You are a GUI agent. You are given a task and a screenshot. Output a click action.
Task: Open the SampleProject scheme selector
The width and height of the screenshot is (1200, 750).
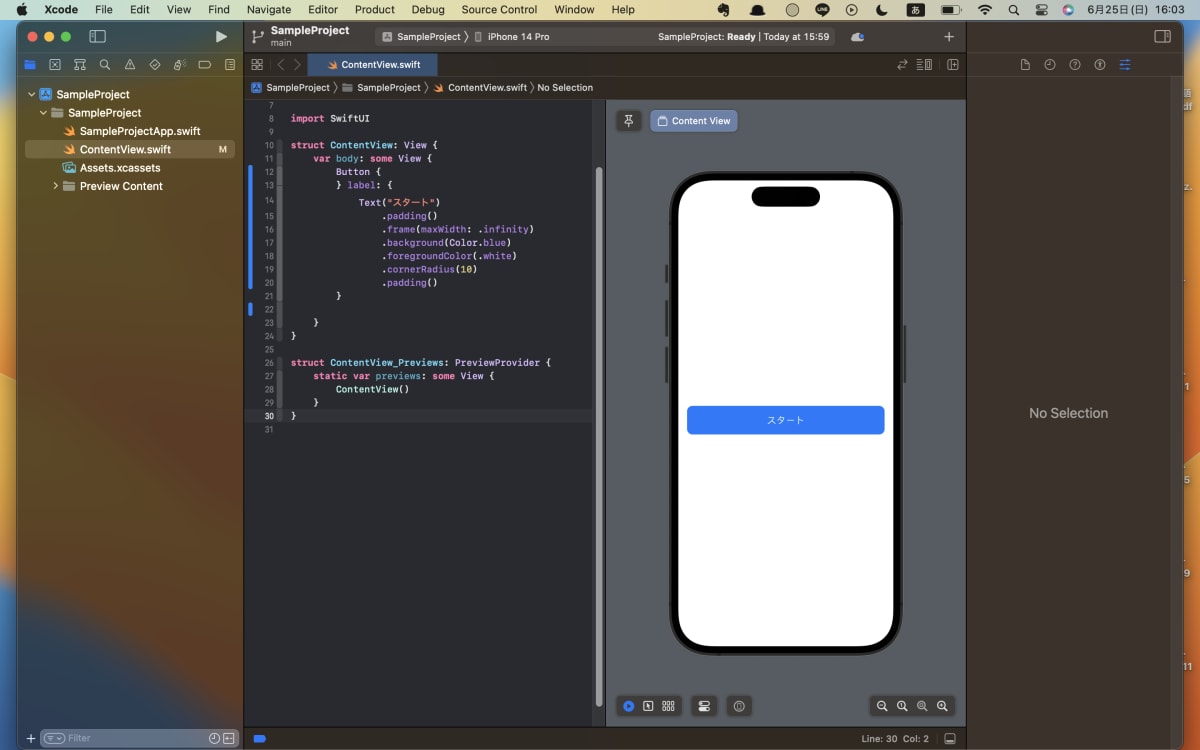coord(420,37)
